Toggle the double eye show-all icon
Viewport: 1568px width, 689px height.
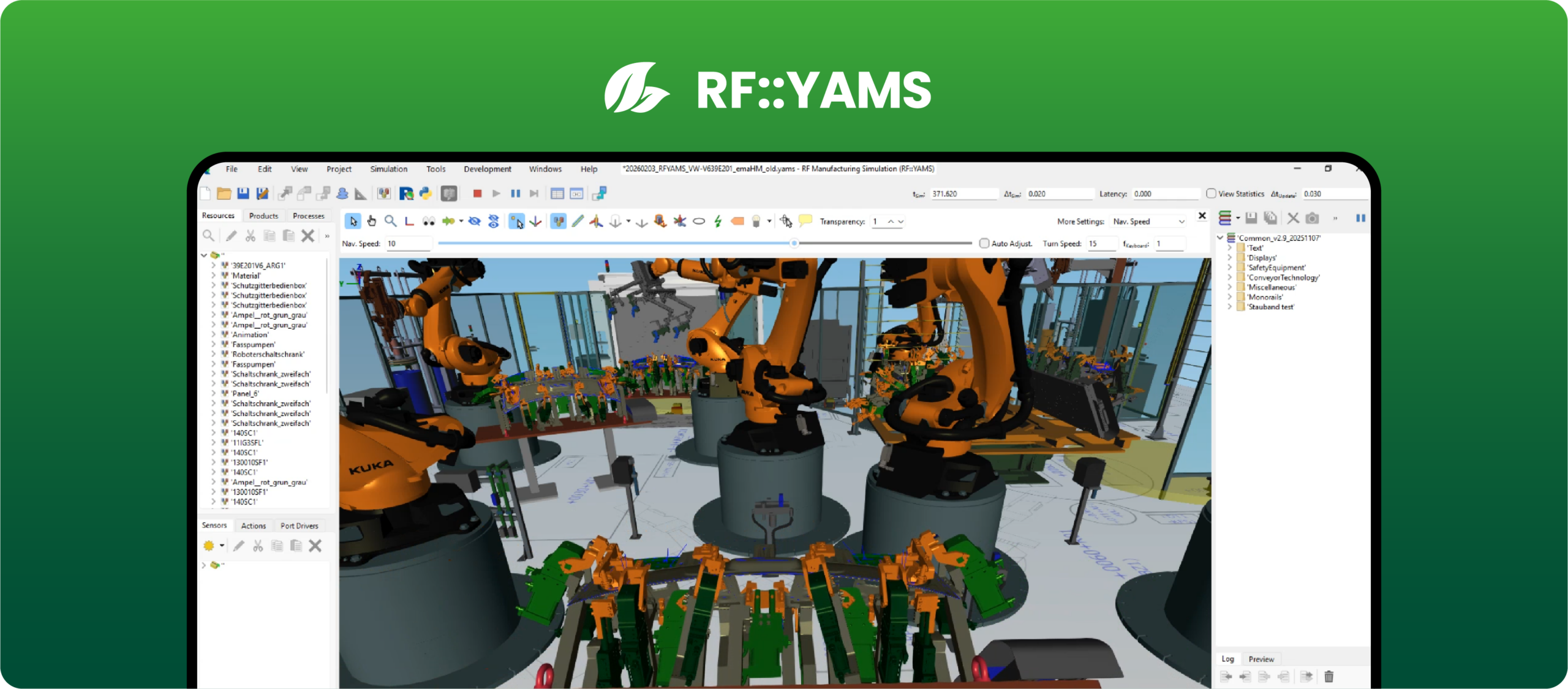(494, 221)
